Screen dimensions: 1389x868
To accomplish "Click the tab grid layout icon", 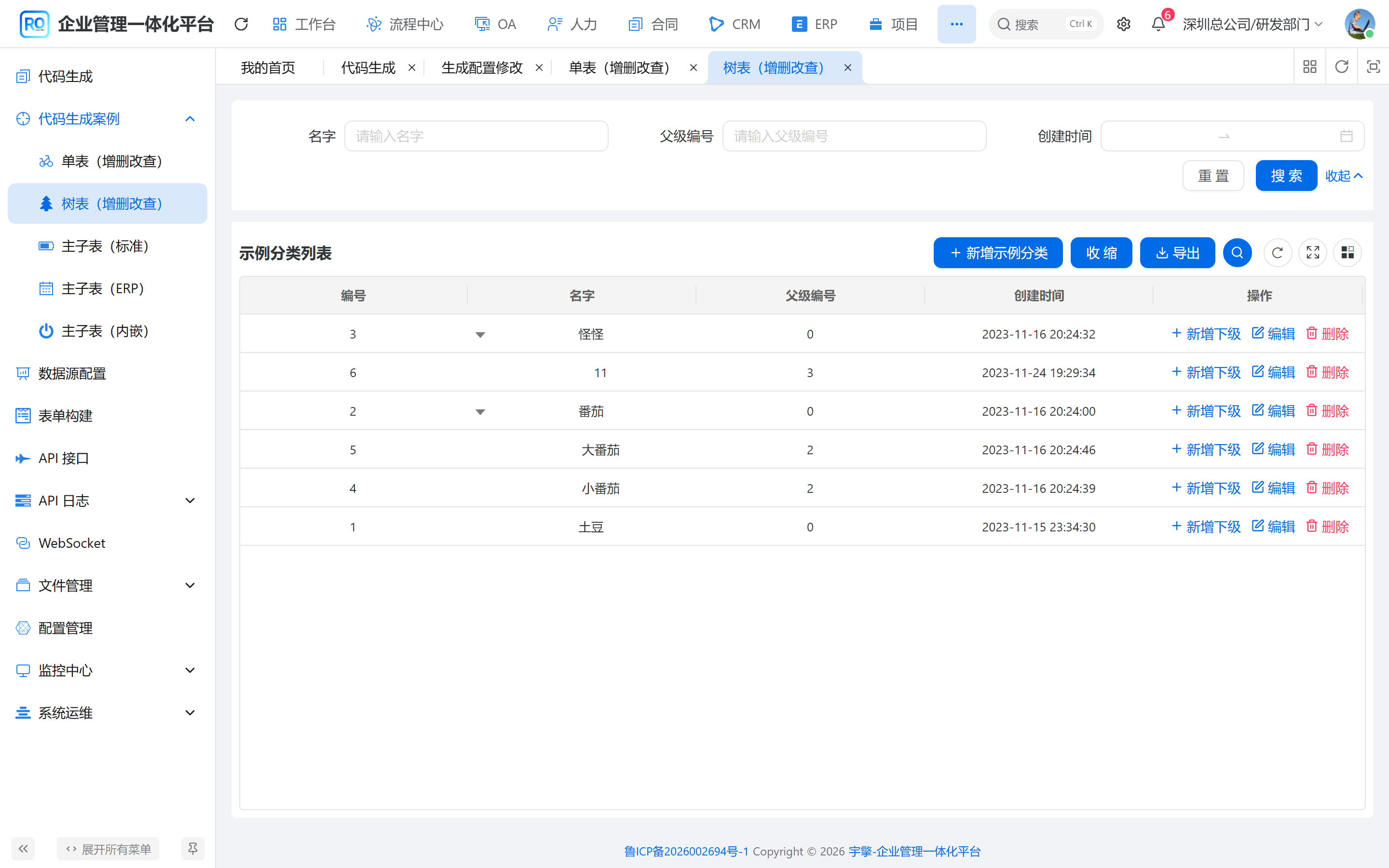I will point(1310,67).
